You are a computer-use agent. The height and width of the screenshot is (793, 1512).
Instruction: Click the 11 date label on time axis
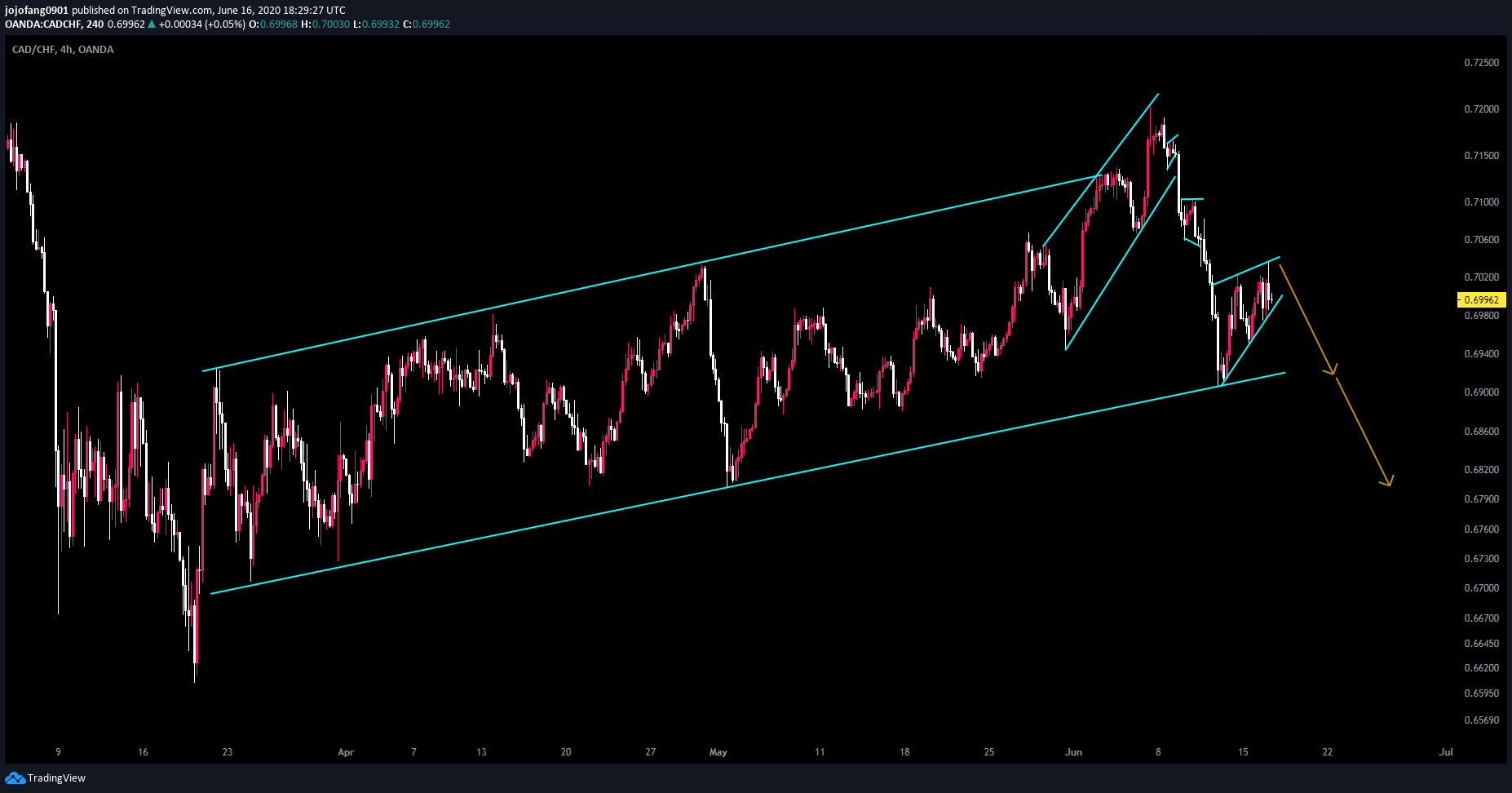pos(820,752)
